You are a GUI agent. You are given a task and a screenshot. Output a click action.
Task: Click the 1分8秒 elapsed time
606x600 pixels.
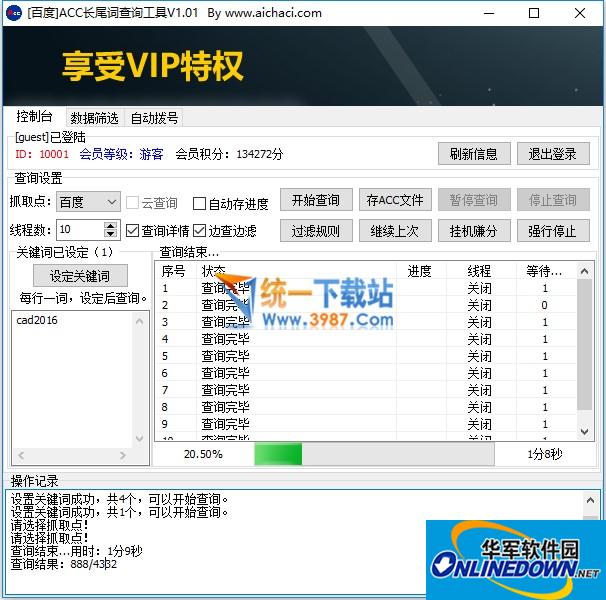545,454
